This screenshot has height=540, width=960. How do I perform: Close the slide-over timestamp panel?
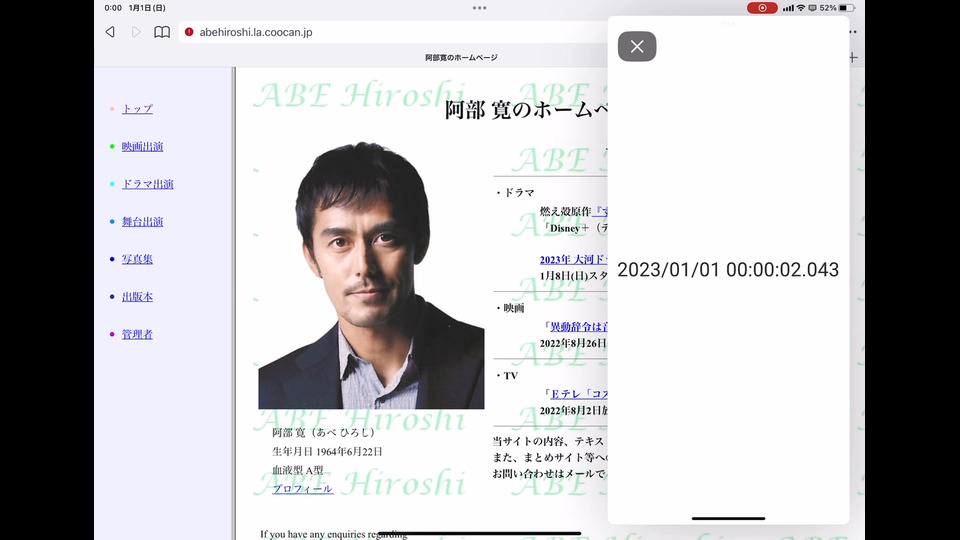pos(637,47)
